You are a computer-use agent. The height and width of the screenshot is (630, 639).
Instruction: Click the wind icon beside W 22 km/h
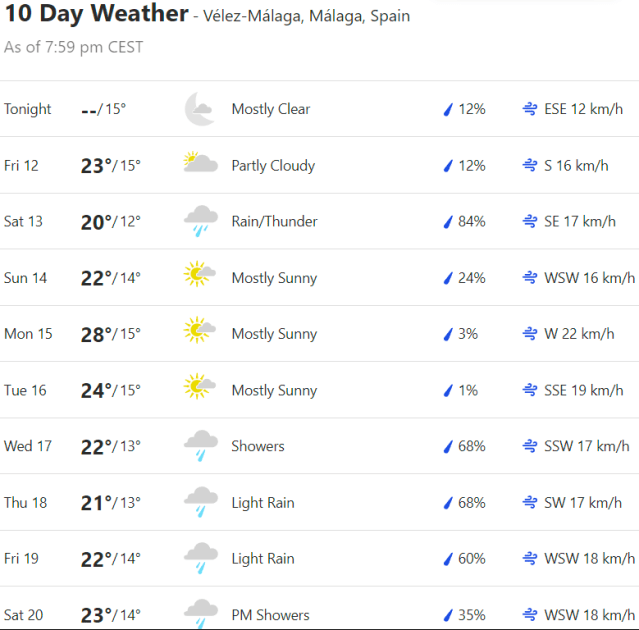[x=530, y=334]
